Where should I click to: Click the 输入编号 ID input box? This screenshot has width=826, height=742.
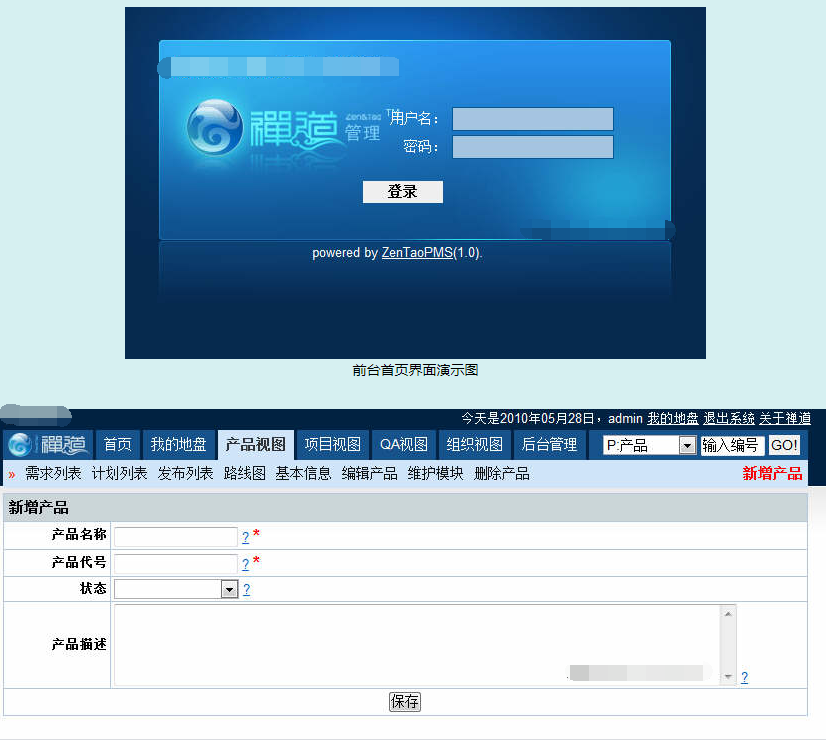(x=732, y=446)
